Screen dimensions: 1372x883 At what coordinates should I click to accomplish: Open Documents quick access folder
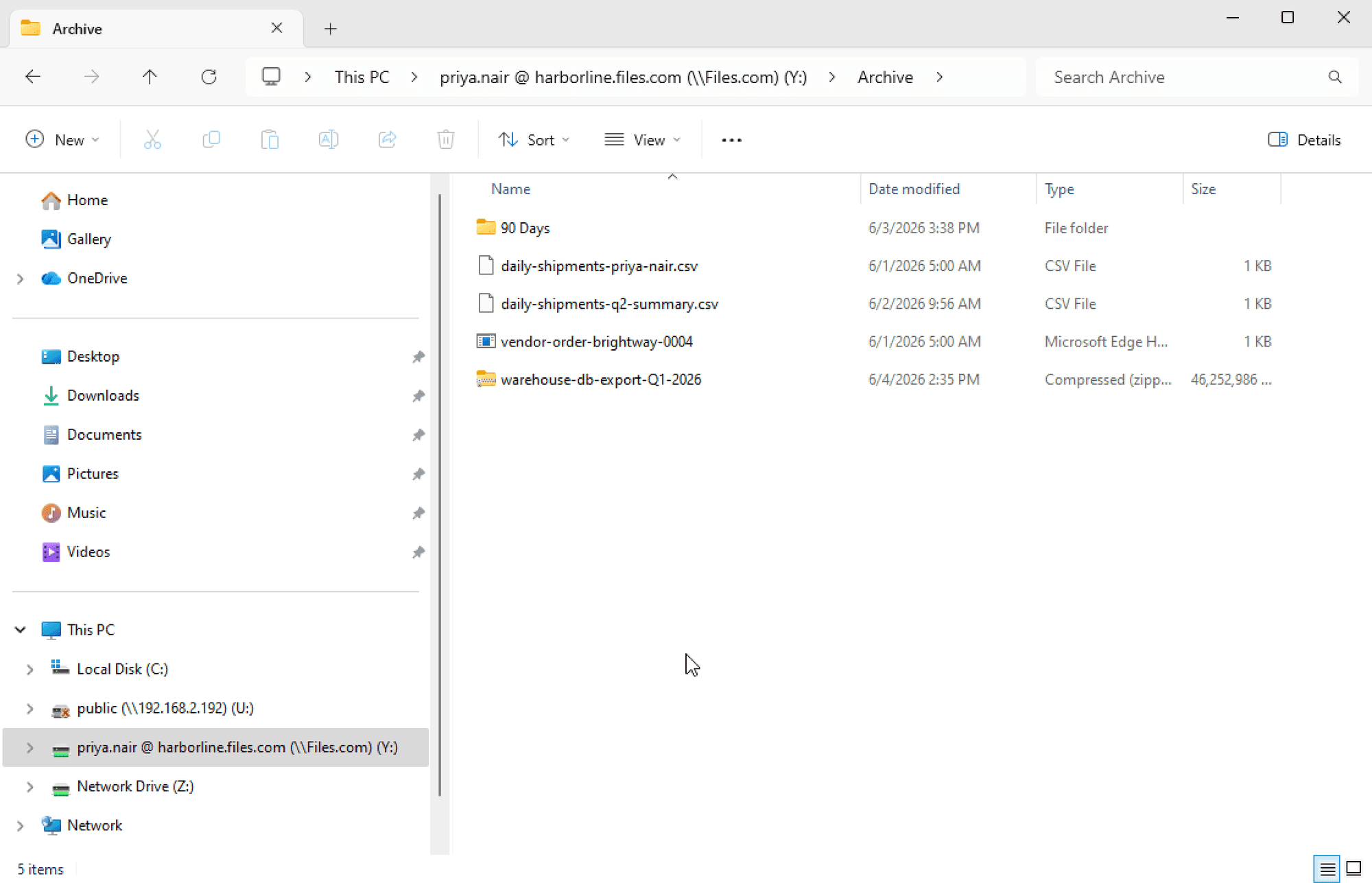[x=91, y=434]
